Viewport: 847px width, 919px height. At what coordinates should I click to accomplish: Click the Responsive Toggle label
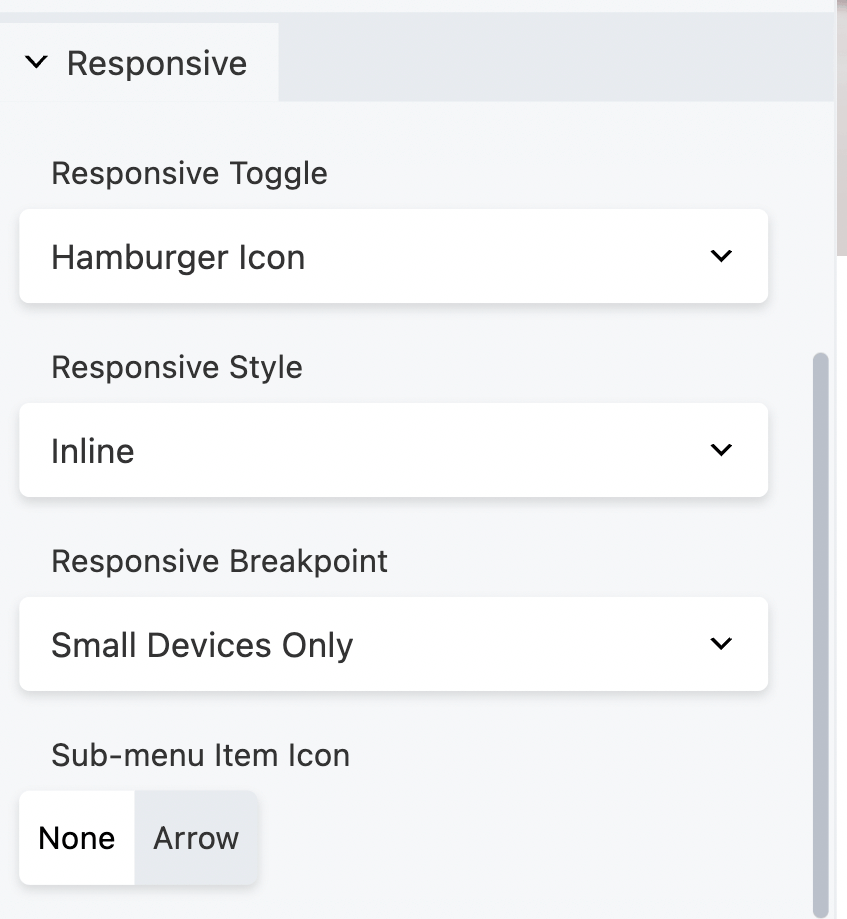click(x=189, y=173)
